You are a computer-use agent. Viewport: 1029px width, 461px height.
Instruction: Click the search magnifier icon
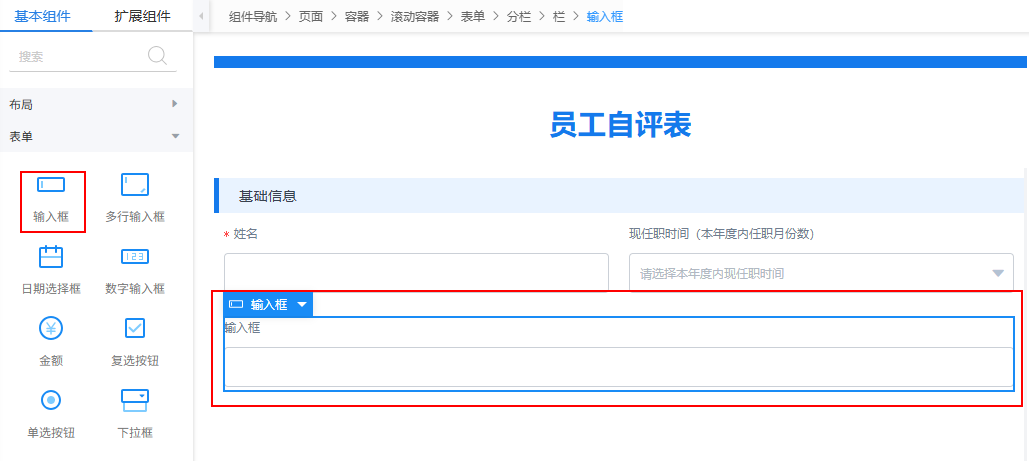click(158, 56)
